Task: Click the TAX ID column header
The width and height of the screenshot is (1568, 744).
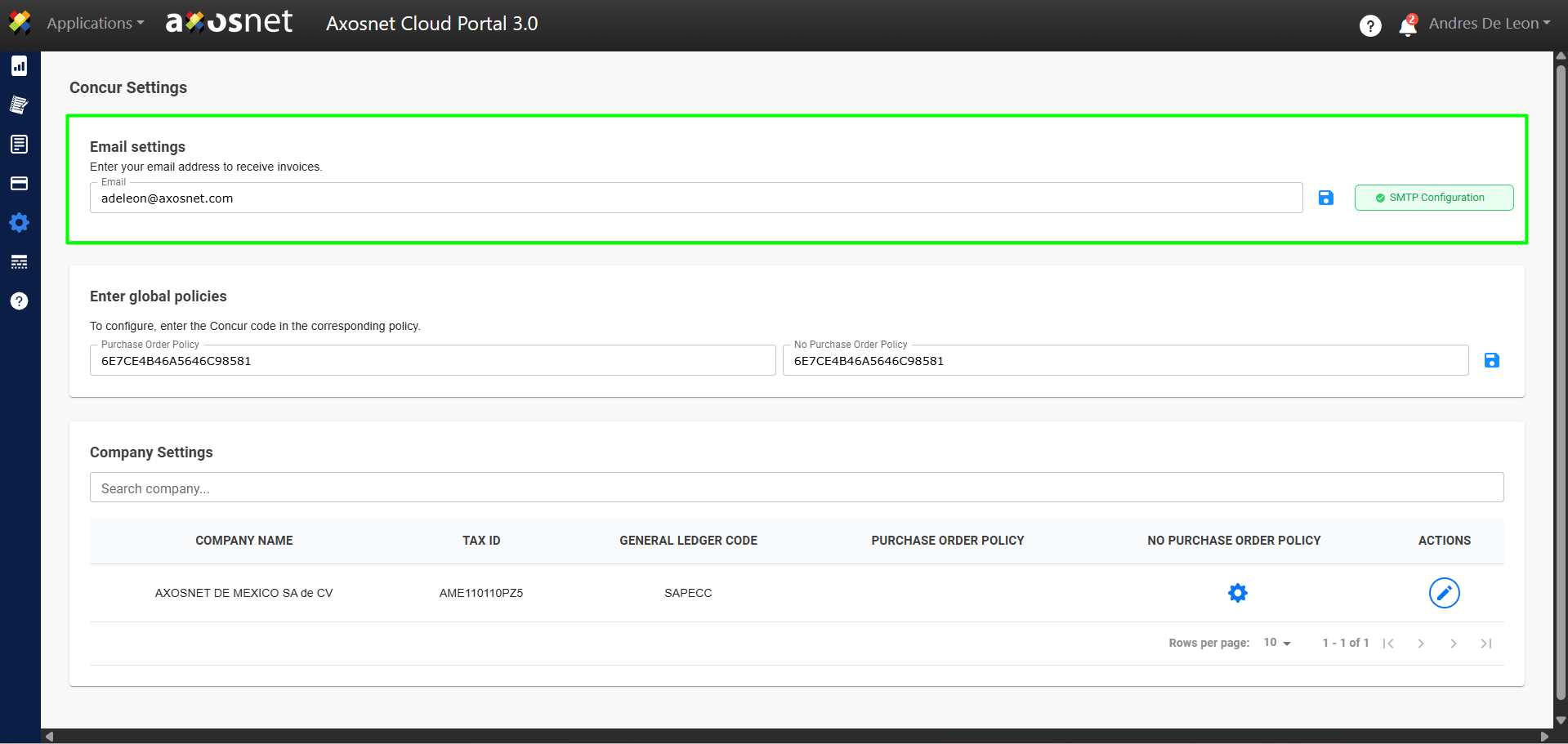Action: pyautogui.click(x=481, y=541)
